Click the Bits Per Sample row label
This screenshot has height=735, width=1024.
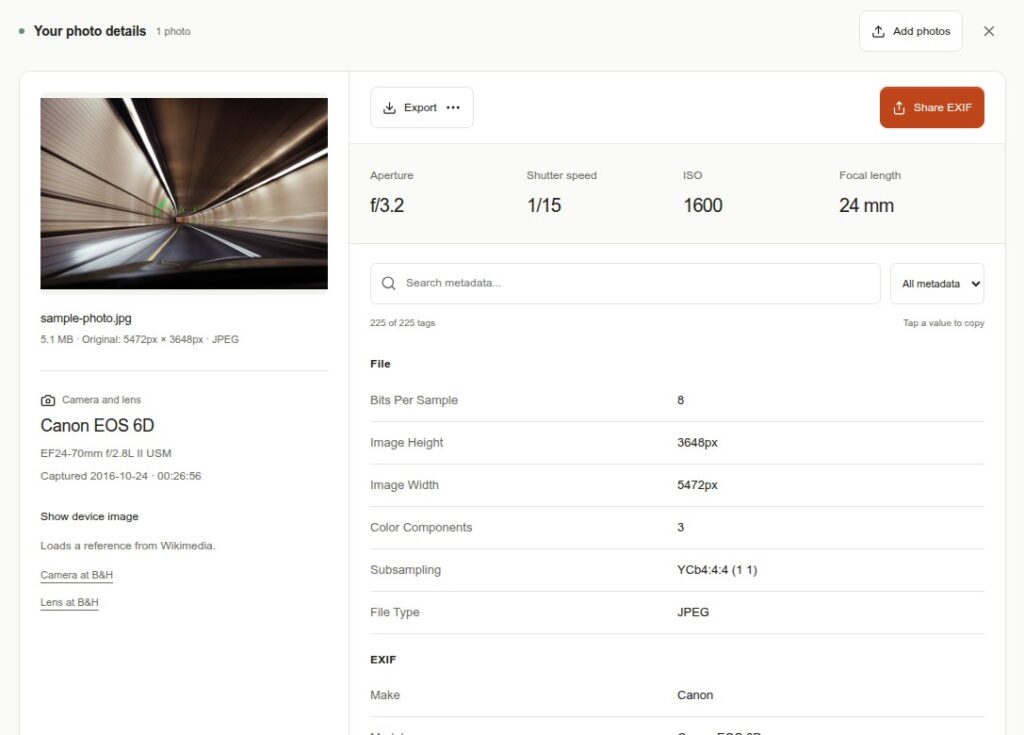pyautogui.click(x=413, y=400)
